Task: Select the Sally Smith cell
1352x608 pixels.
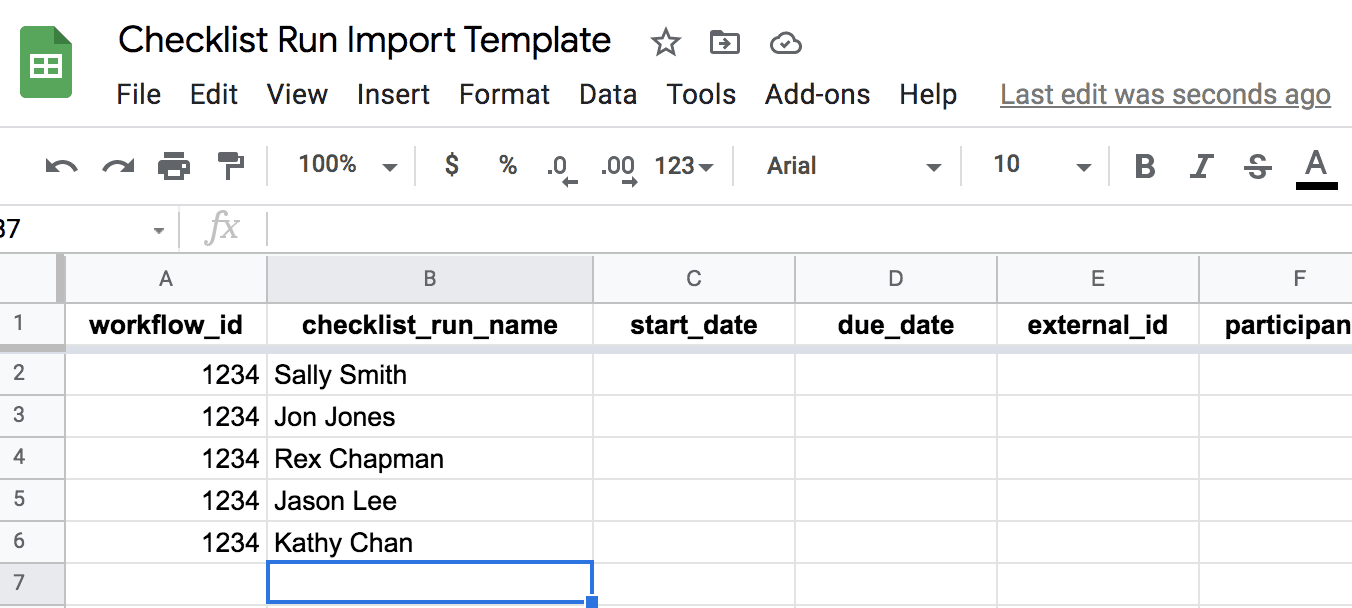Action: [430, 375]
